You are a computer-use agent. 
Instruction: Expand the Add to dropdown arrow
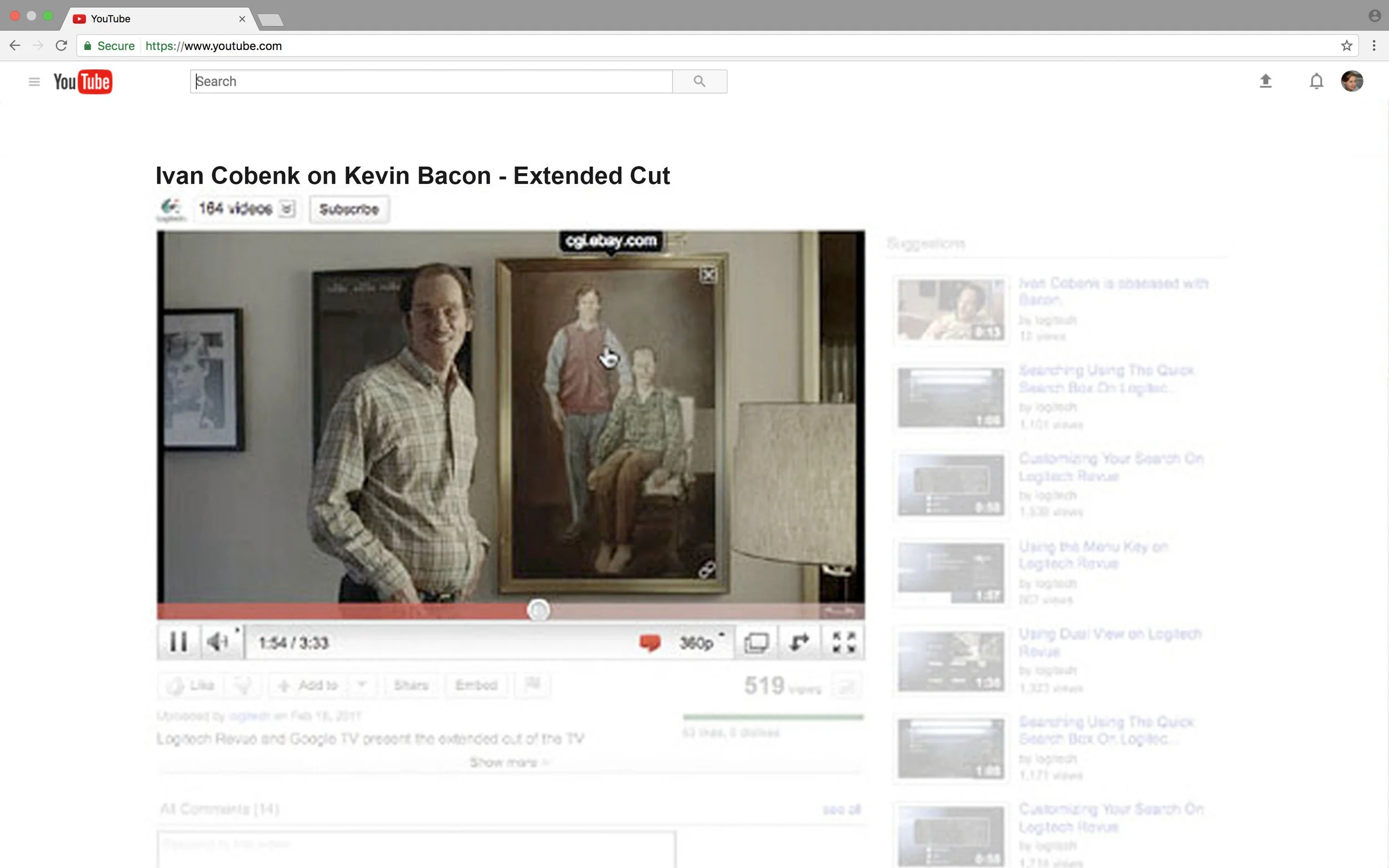(x=361, y=684)
